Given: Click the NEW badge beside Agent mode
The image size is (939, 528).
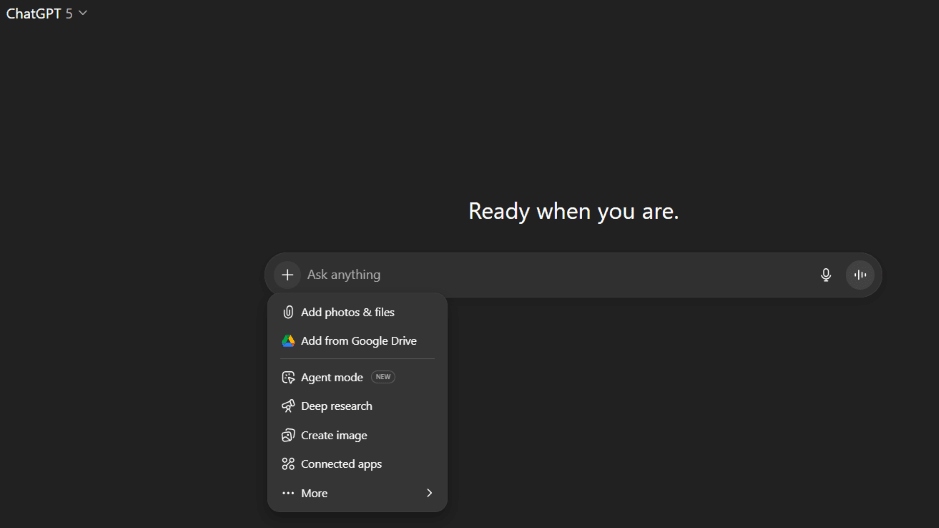Looking at the screenshot, I should [383, 377].
